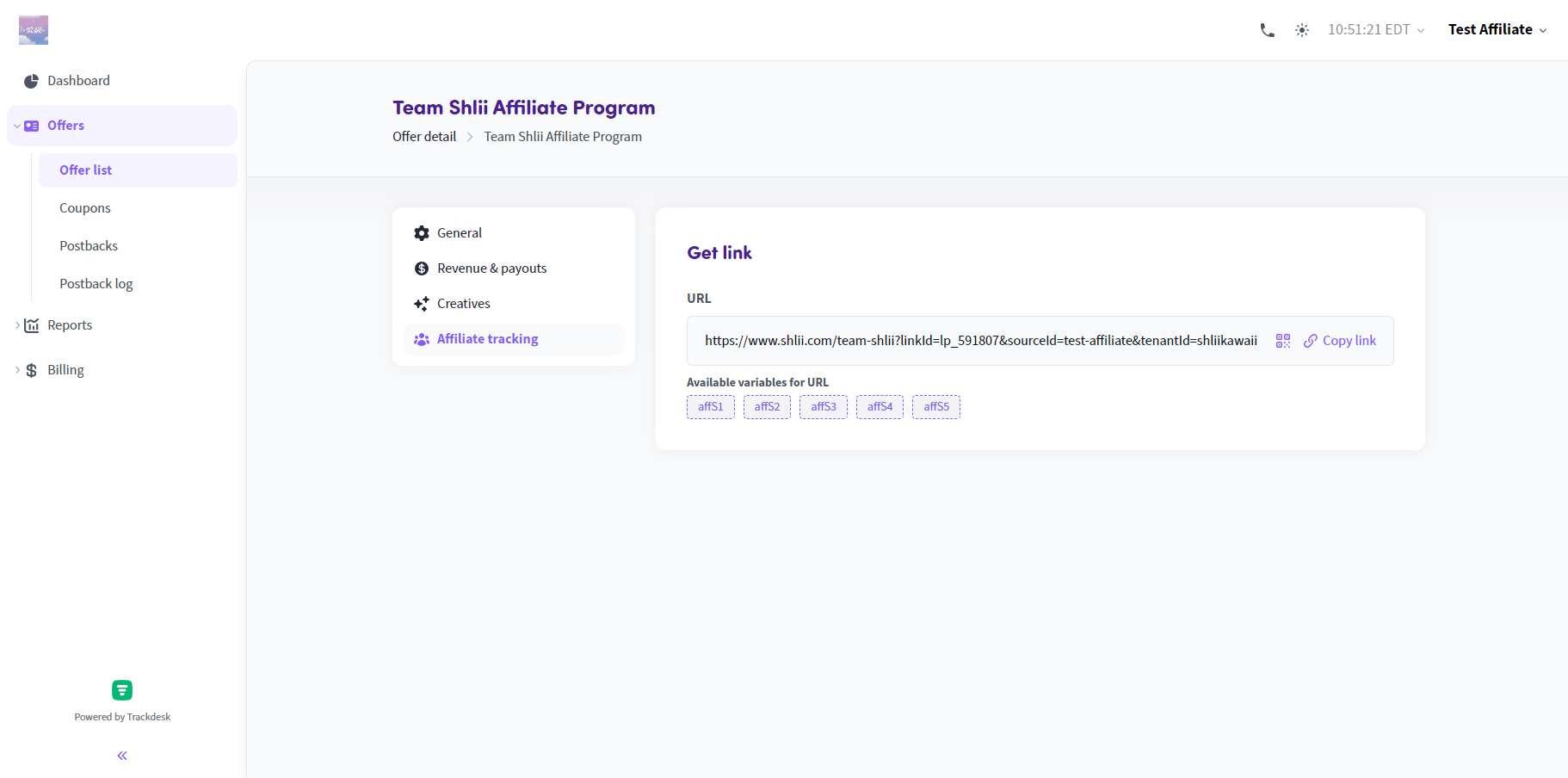
Task: Click the Trackdesk green logo icon
Action: pos(122,690)
